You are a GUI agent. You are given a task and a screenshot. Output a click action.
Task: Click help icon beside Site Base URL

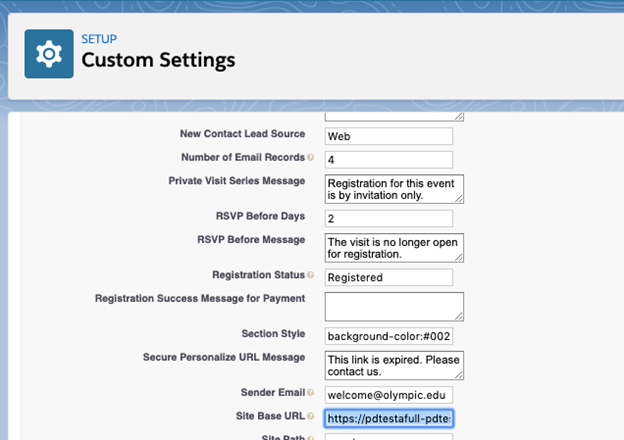(x=310, y=417)
